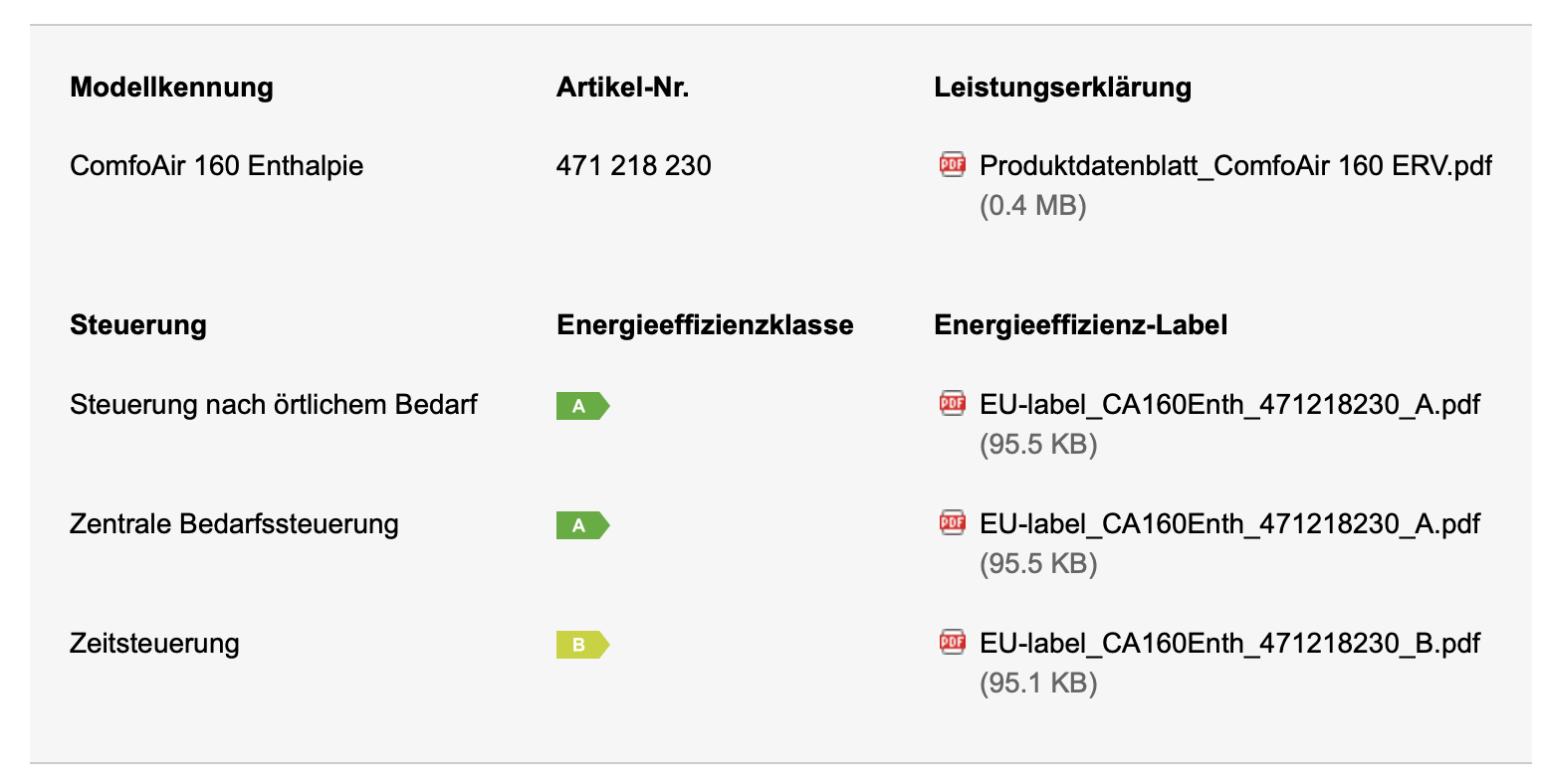This screenshot has height=784, width=1541.
Task: Open EU-label A.pdf link for Zentrale Bedarfssteuerung
Action: click(x=1229, y=523)
